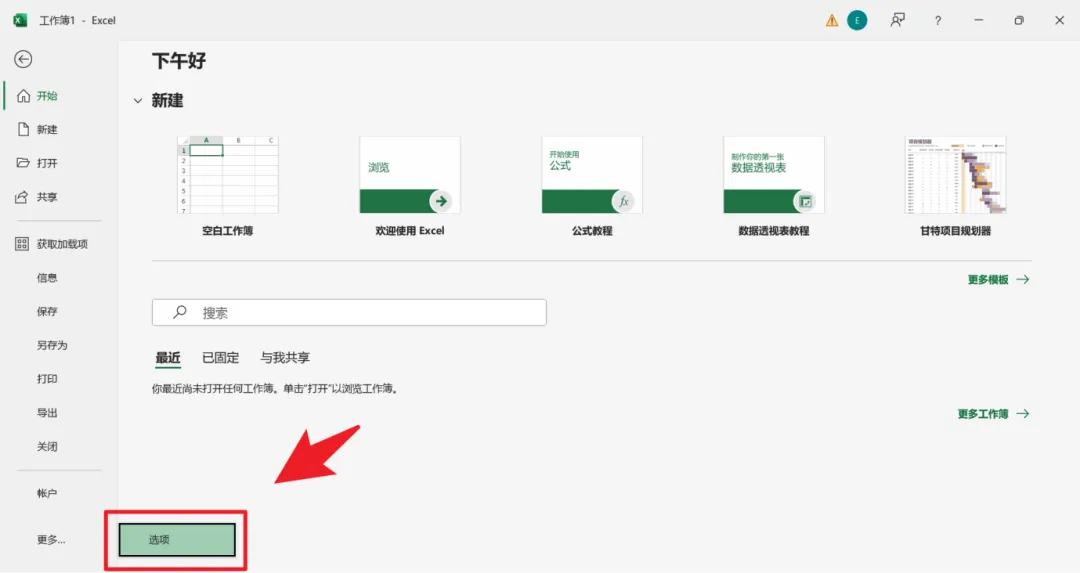Open the account avatar E
Viewport: 1080px width, 573px height.
[857, 21]
